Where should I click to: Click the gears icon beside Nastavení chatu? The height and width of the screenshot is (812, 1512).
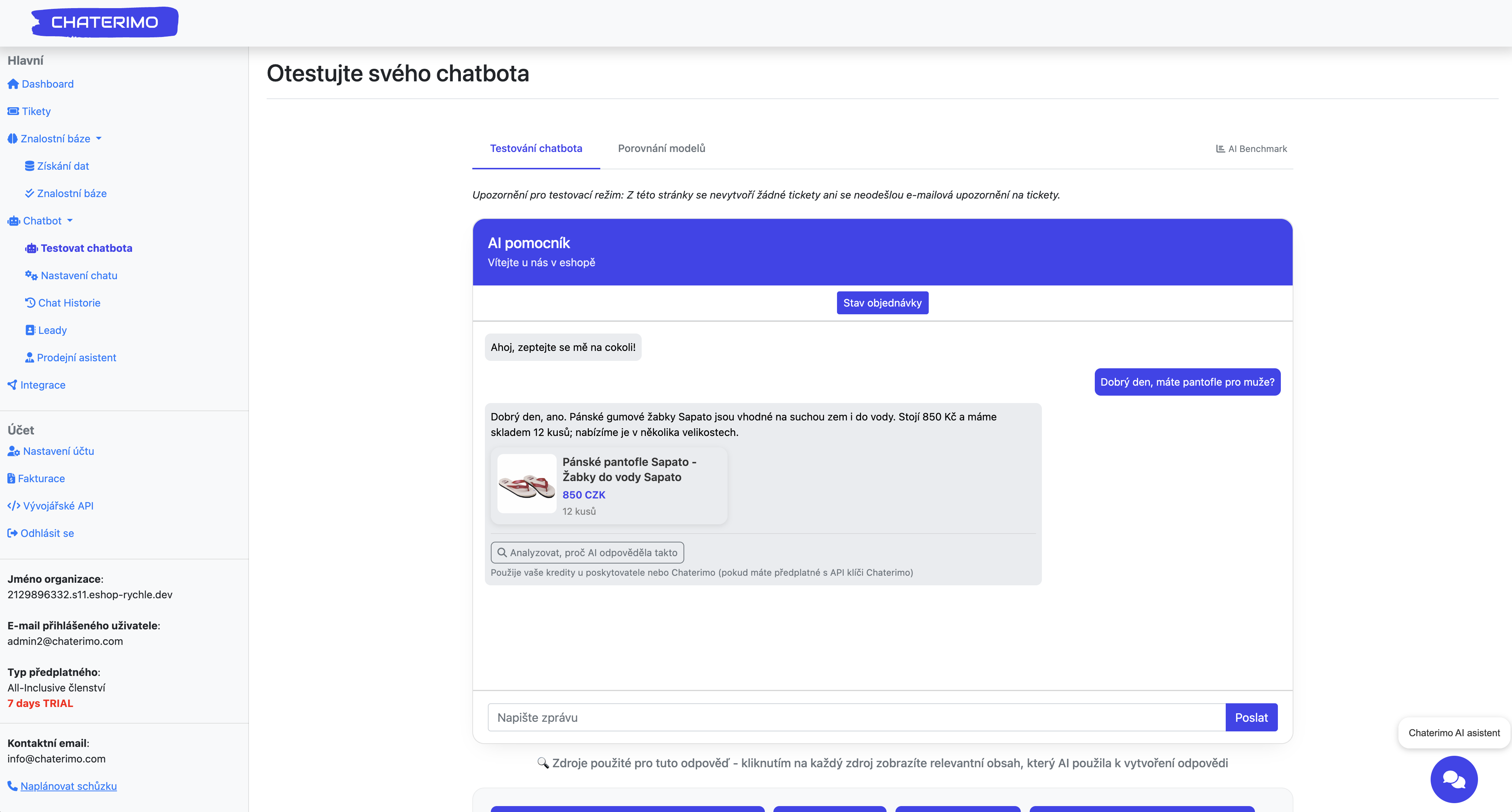(31, 275)
